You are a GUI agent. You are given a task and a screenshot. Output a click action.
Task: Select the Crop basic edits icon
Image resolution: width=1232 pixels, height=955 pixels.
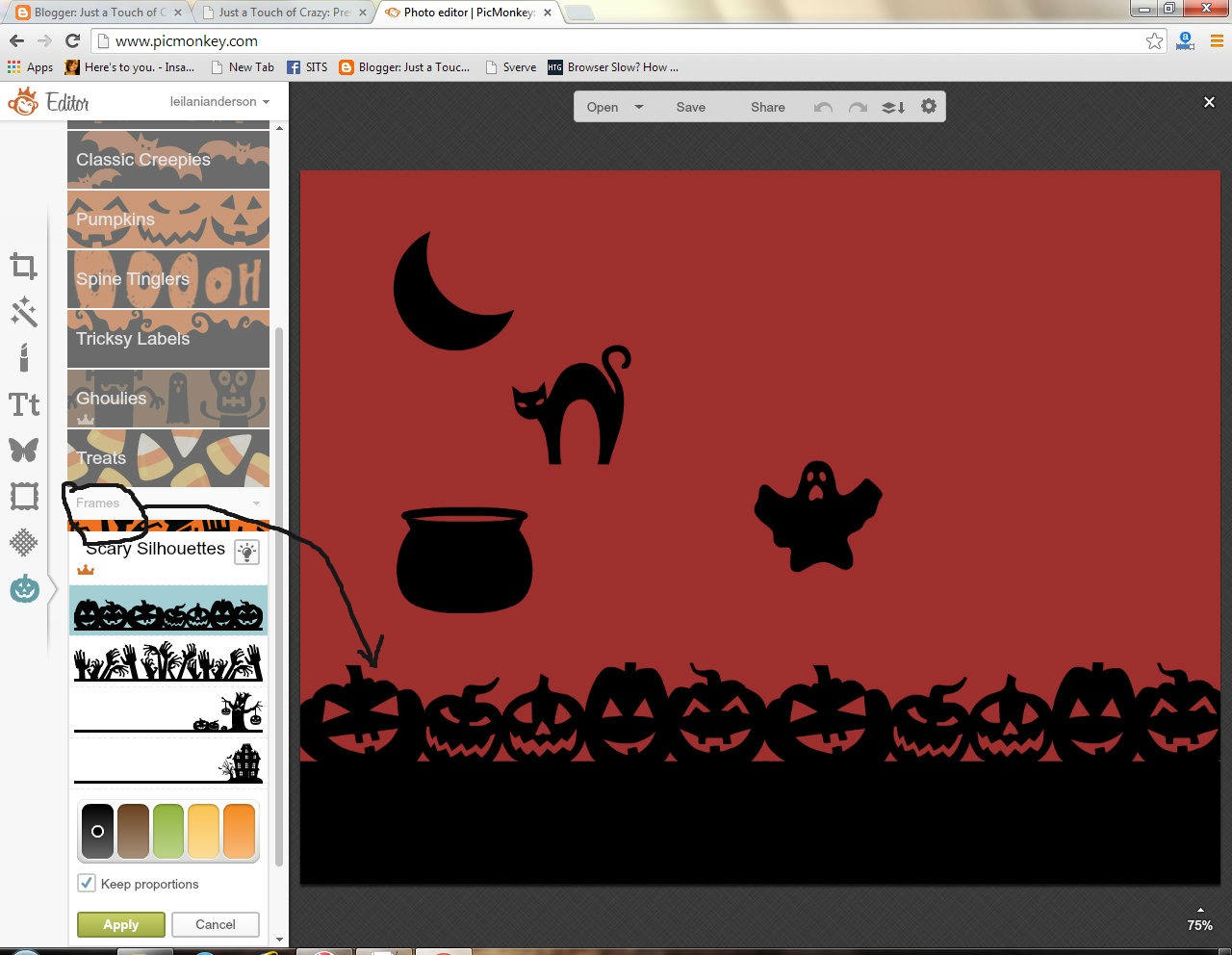pyautogui.click(x=24, y=267)
